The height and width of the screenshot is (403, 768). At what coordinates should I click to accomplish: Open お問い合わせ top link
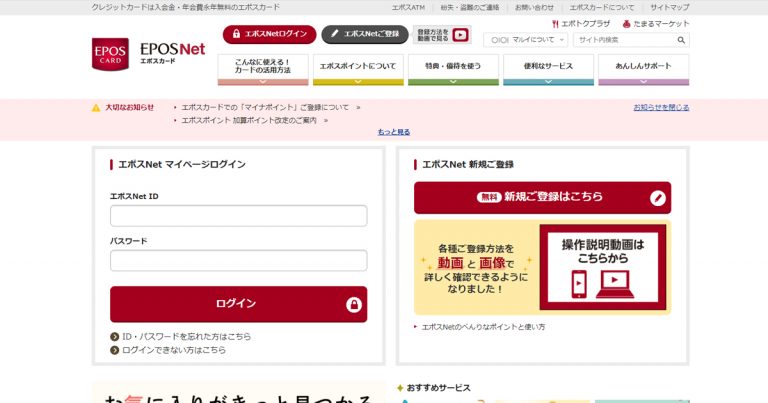534,7
